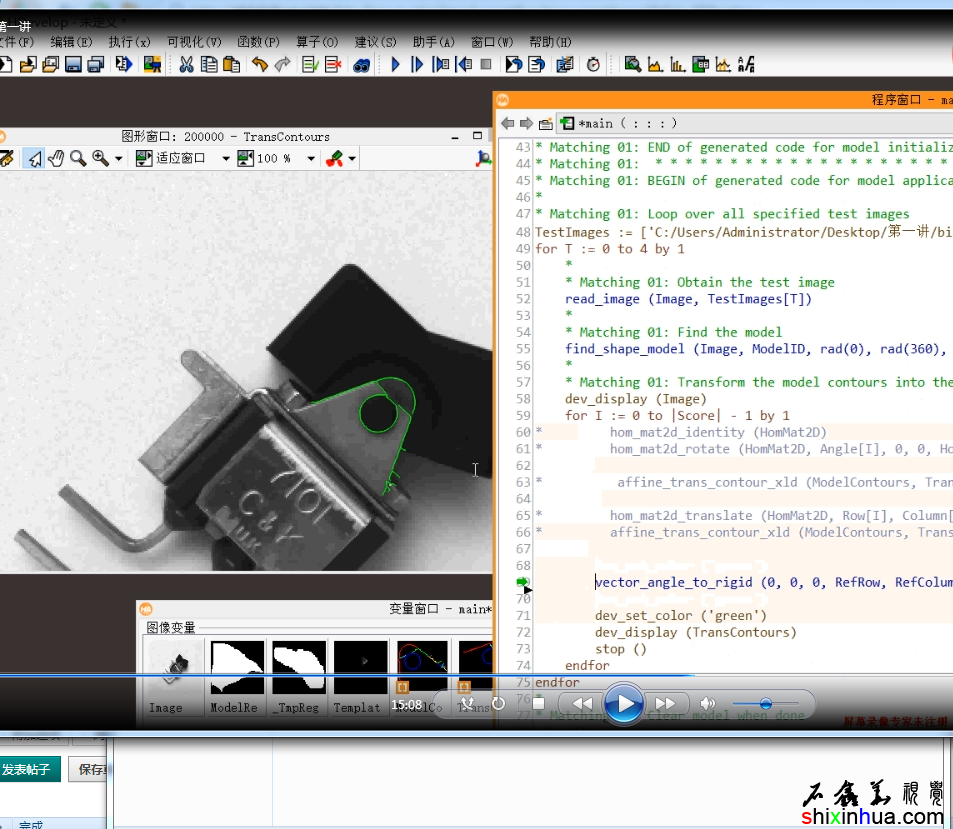Toggle the video player repeat button
This screenshot has width=953, height=829.
[x=498, y=703]
